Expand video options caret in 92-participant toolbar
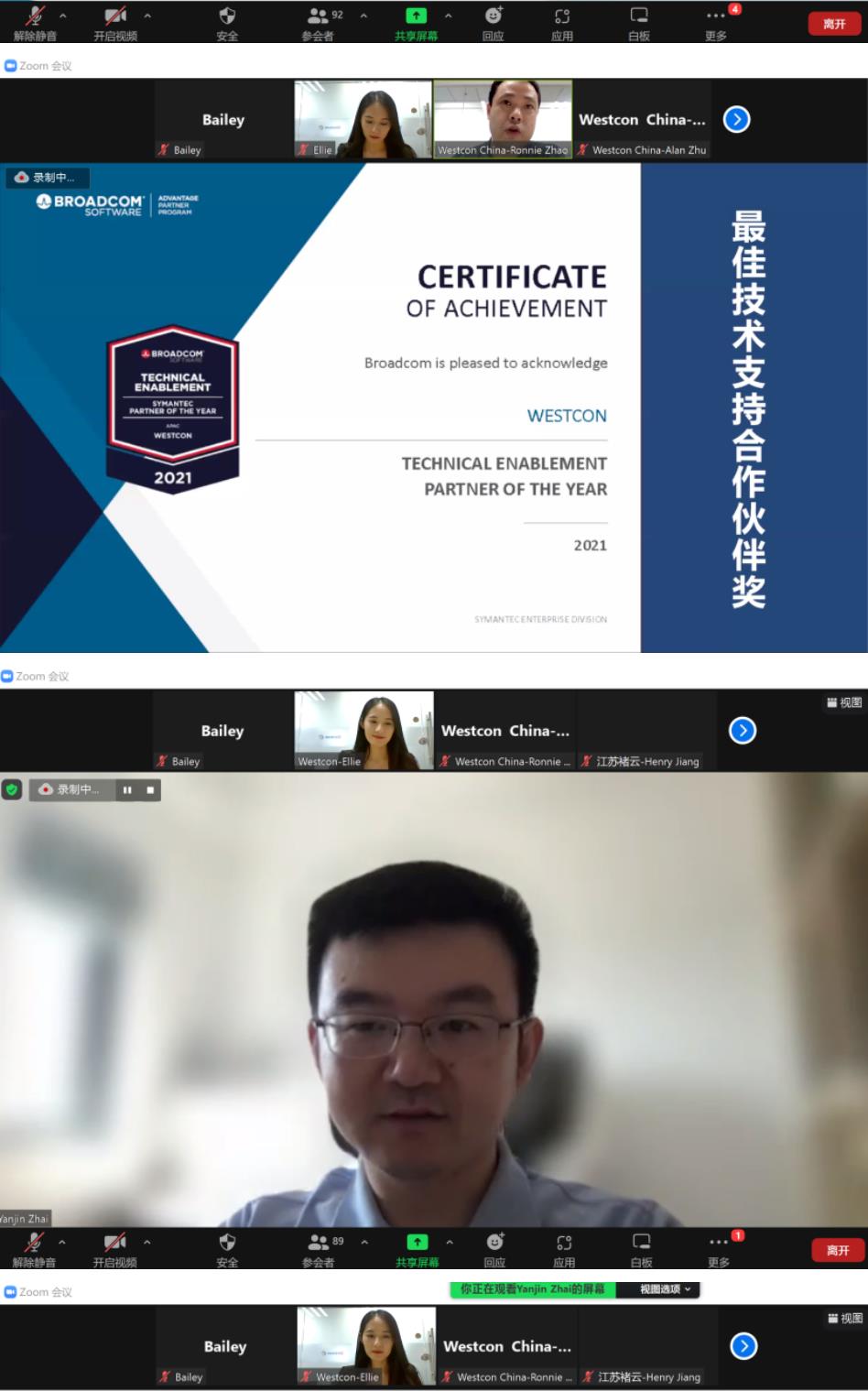Image resolution: width=868 pixels, height=1391 pixels. (x=147, y=16)
